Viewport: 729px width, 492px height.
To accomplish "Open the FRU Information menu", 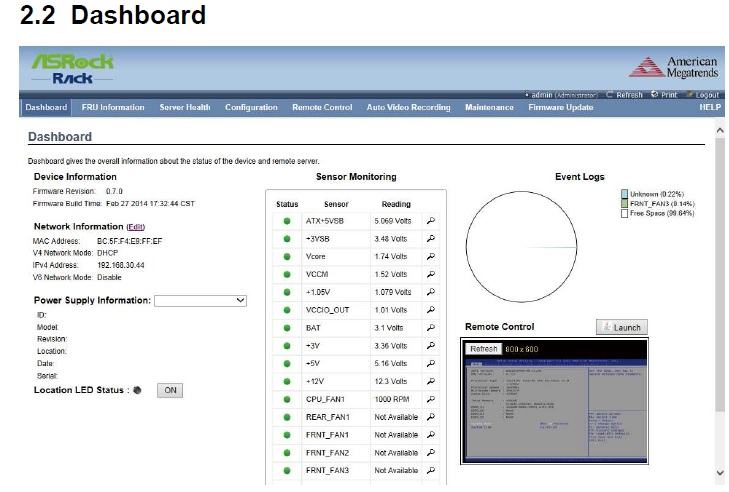I will click(113, 107).
